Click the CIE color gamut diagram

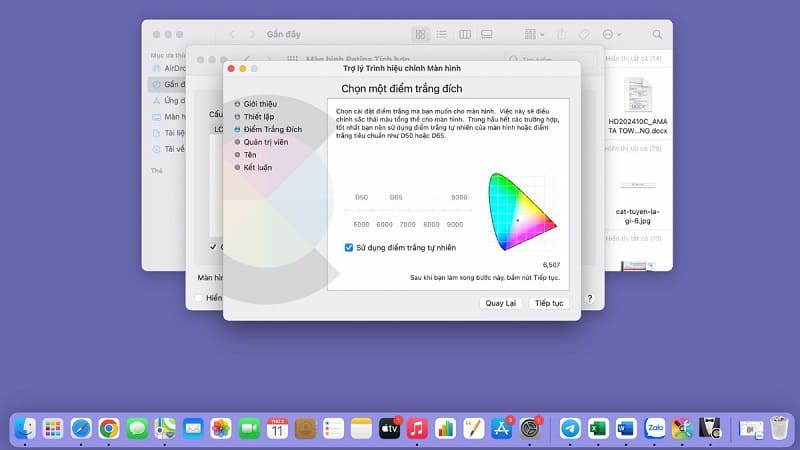pyautogui.click(x=521, y=211)
